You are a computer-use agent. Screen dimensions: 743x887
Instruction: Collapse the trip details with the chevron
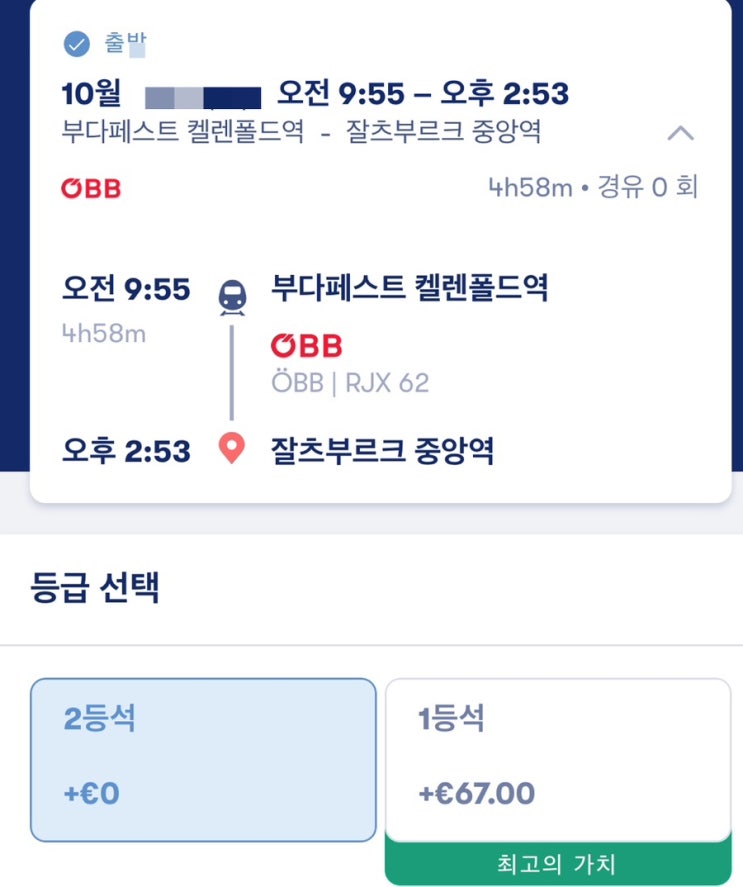[680, 133]
